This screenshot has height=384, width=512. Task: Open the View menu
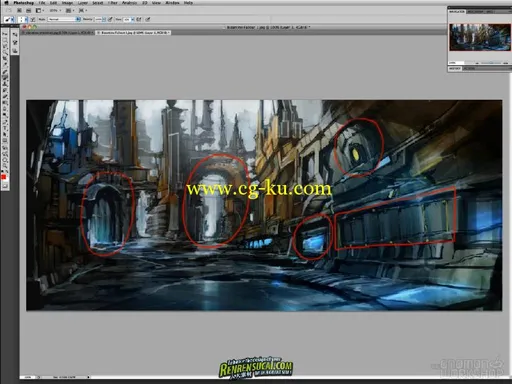point(156,3)
